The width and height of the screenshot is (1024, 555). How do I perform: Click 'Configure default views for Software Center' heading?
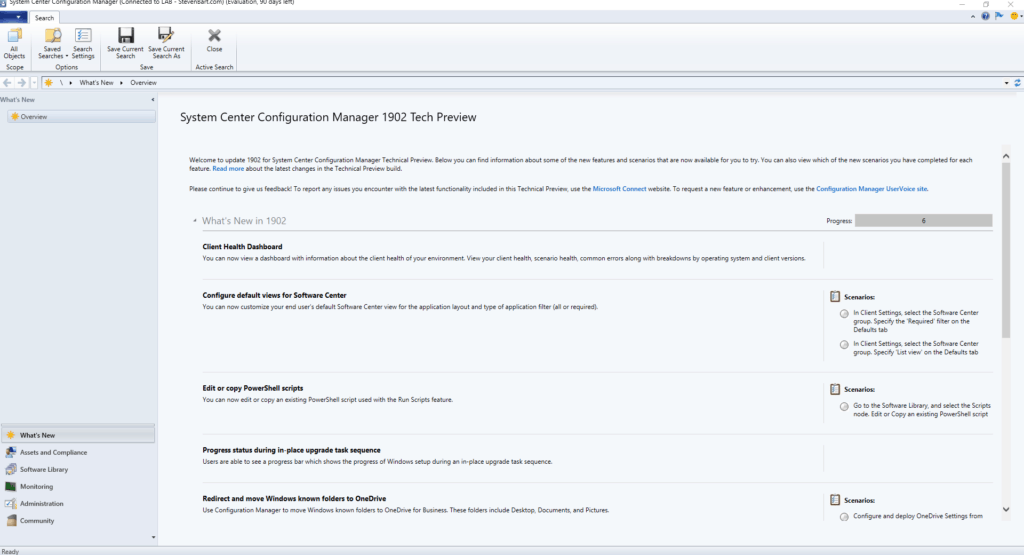pyautogui.click(x=274, y=295)
